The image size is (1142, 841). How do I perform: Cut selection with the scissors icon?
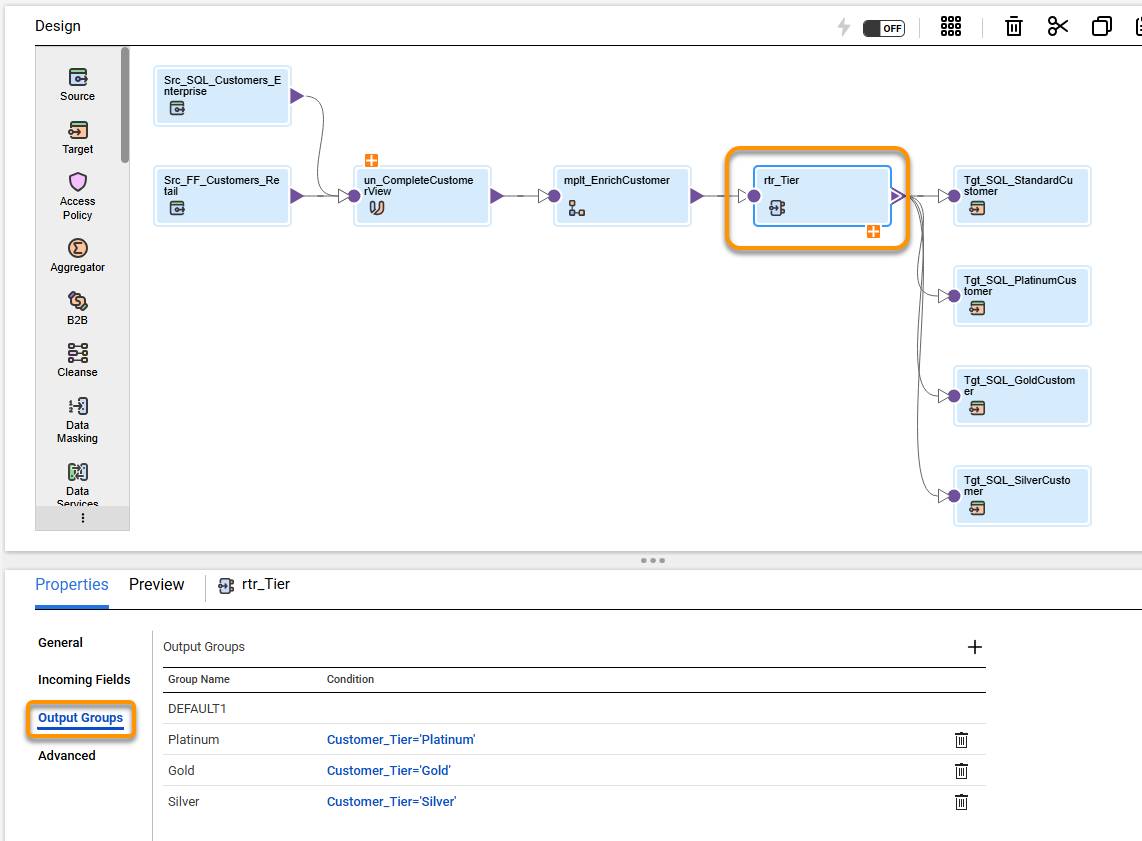coord(1058,27)
